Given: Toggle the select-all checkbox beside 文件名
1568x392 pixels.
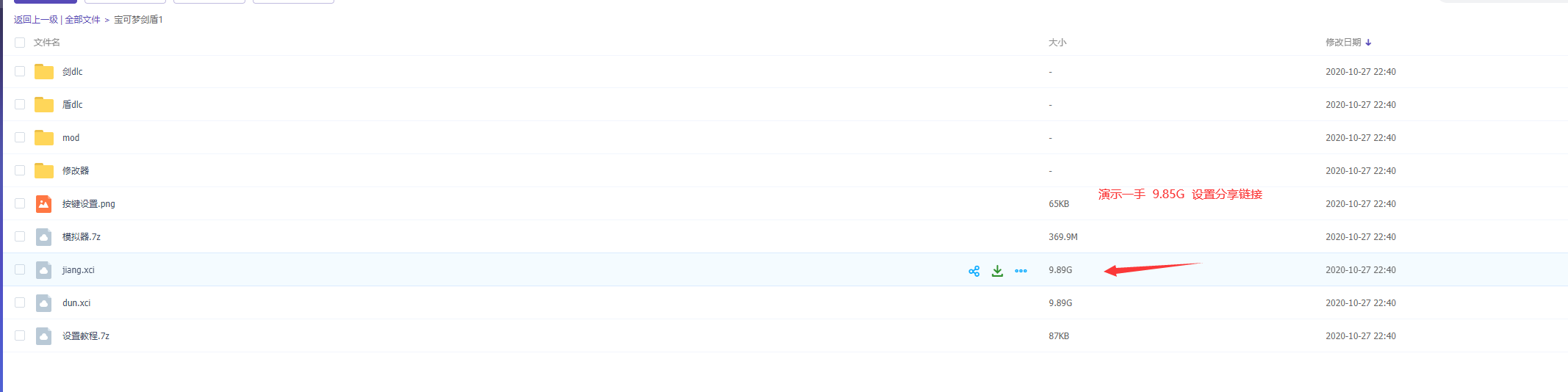Looking at the screenshot, I should (x=20, y=43).
